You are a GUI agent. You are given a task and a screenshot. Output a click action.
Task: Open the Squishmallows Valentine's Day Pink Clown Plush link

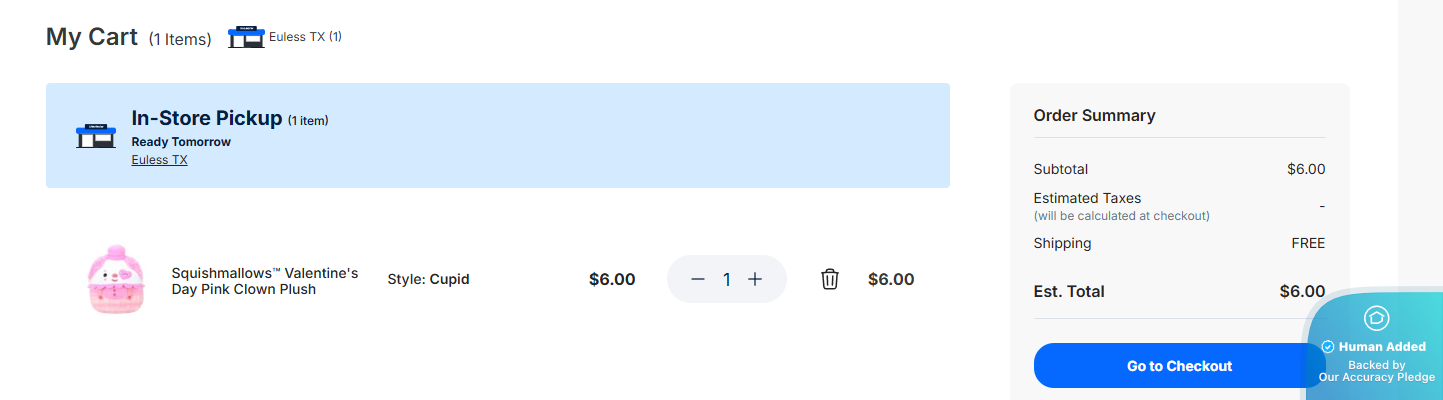coord(264,281)
